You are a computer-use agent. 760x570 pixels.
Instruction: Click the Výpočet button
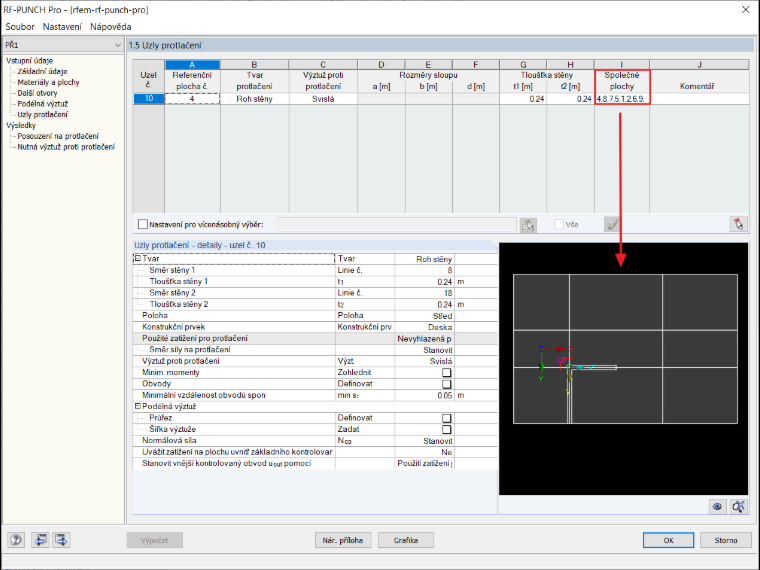click(155, 540)
